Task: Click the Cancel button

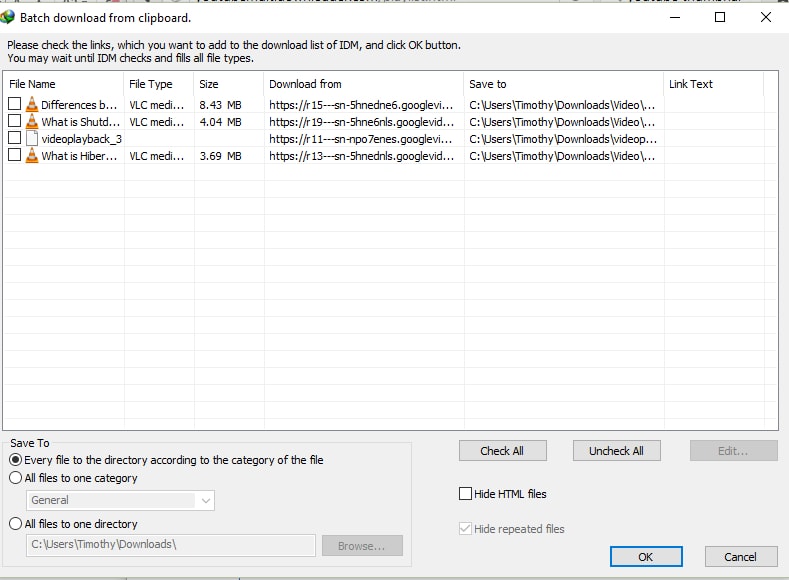Action: click(741, 557)
